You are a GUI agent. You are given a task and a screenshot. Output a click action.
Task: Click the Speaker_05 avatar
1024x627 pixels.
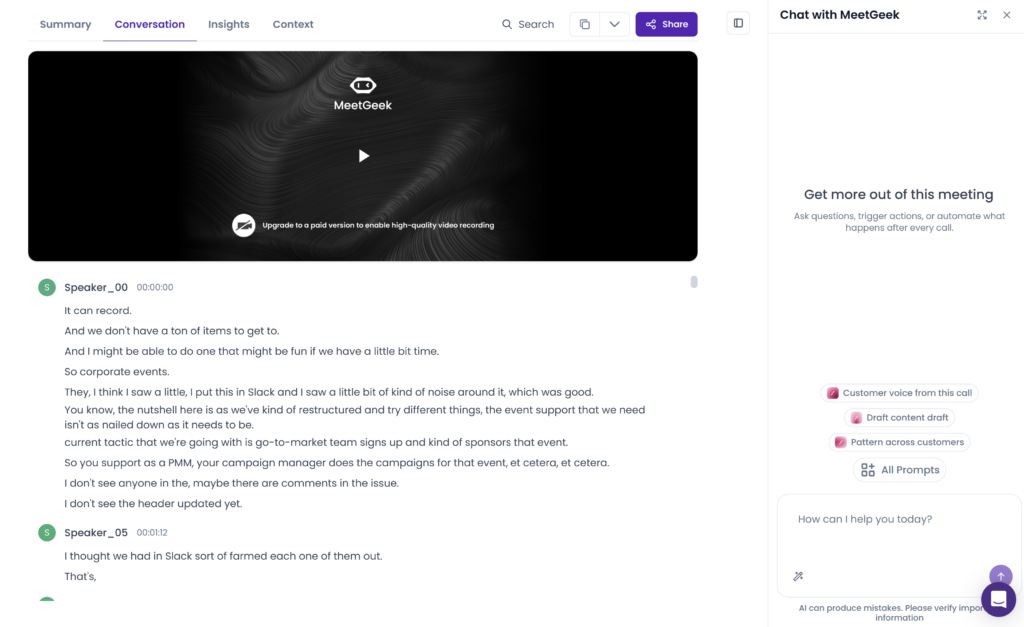47,532
